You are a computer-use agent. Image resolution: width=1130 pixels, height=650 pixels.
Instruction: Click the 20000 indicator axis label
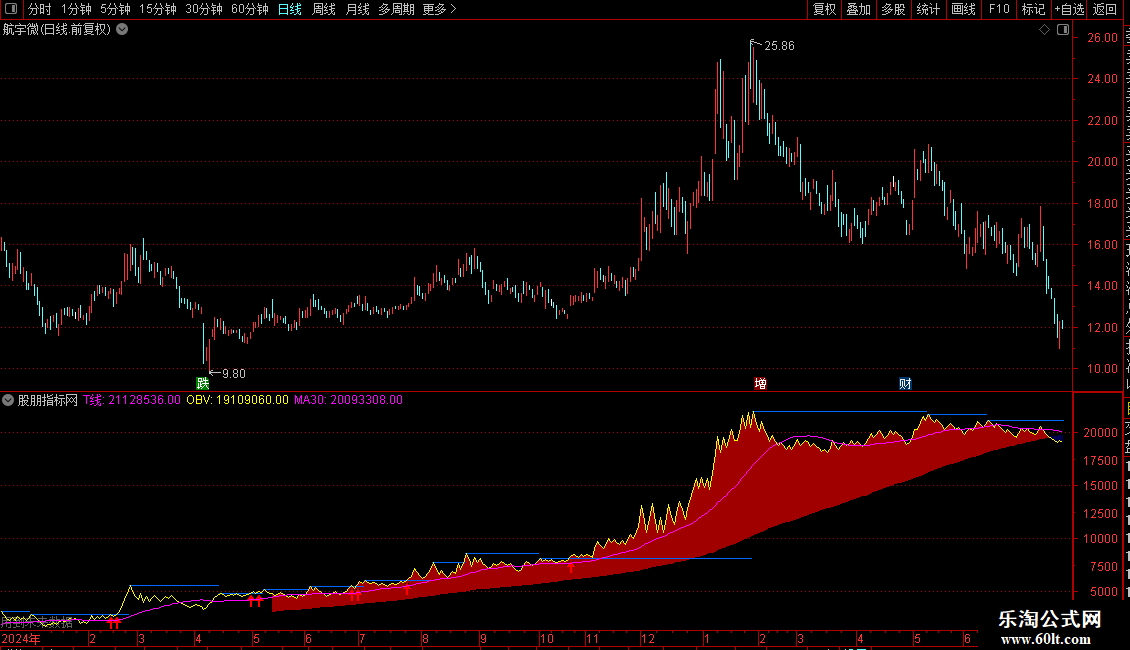1101,433
